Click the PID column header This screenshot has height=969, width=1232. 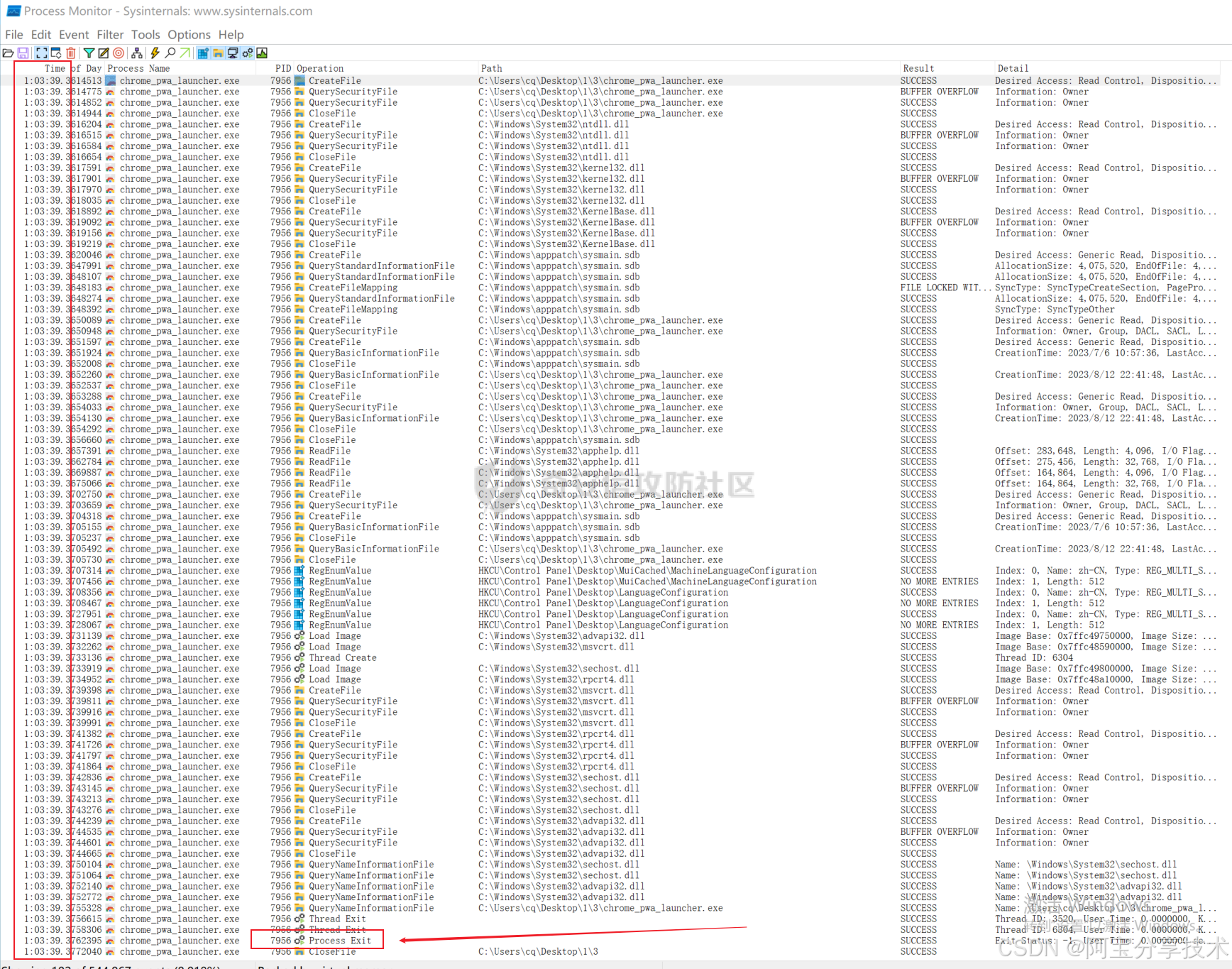283,69
